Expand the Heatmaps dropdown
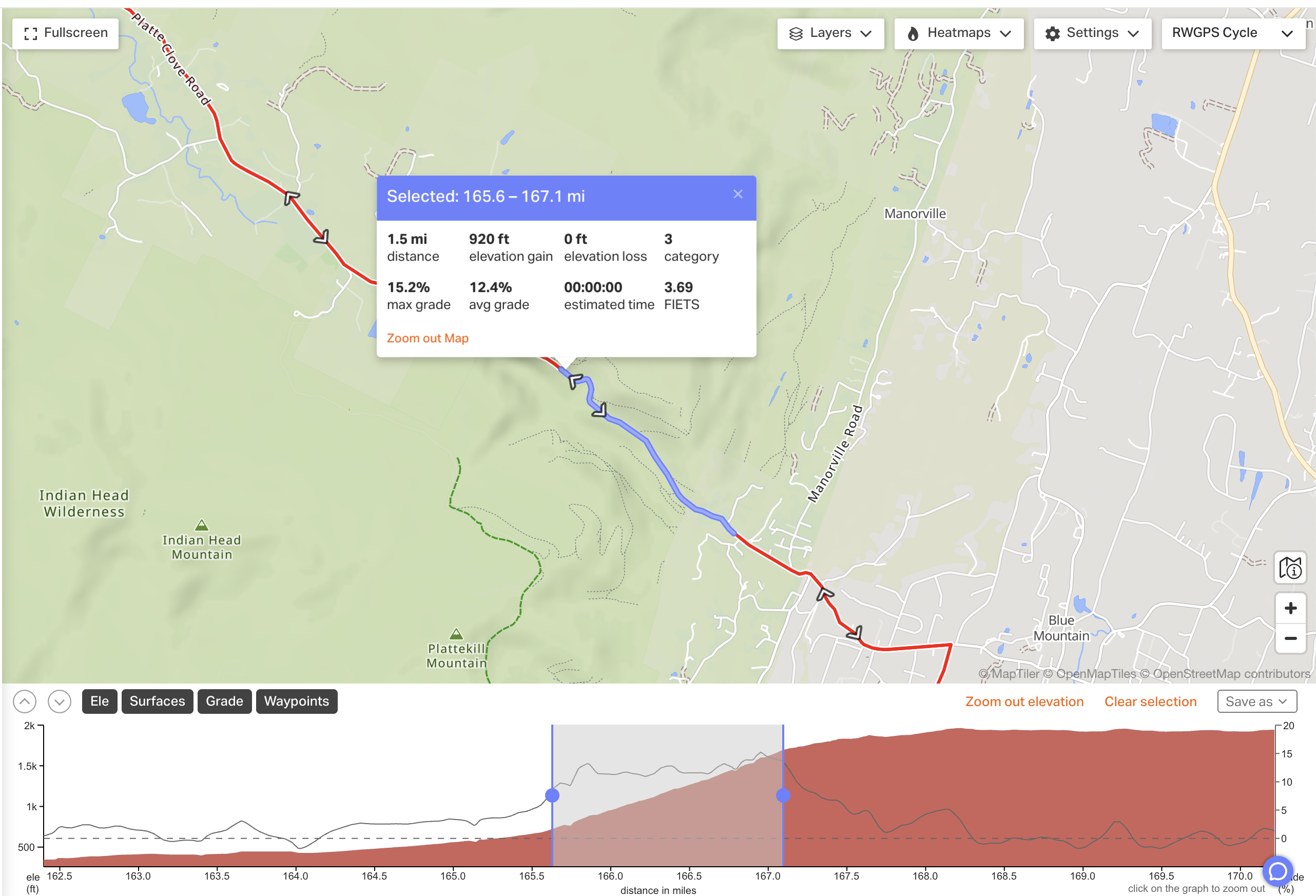Viewport: 1316px width, 896px height. pos(959,33)
